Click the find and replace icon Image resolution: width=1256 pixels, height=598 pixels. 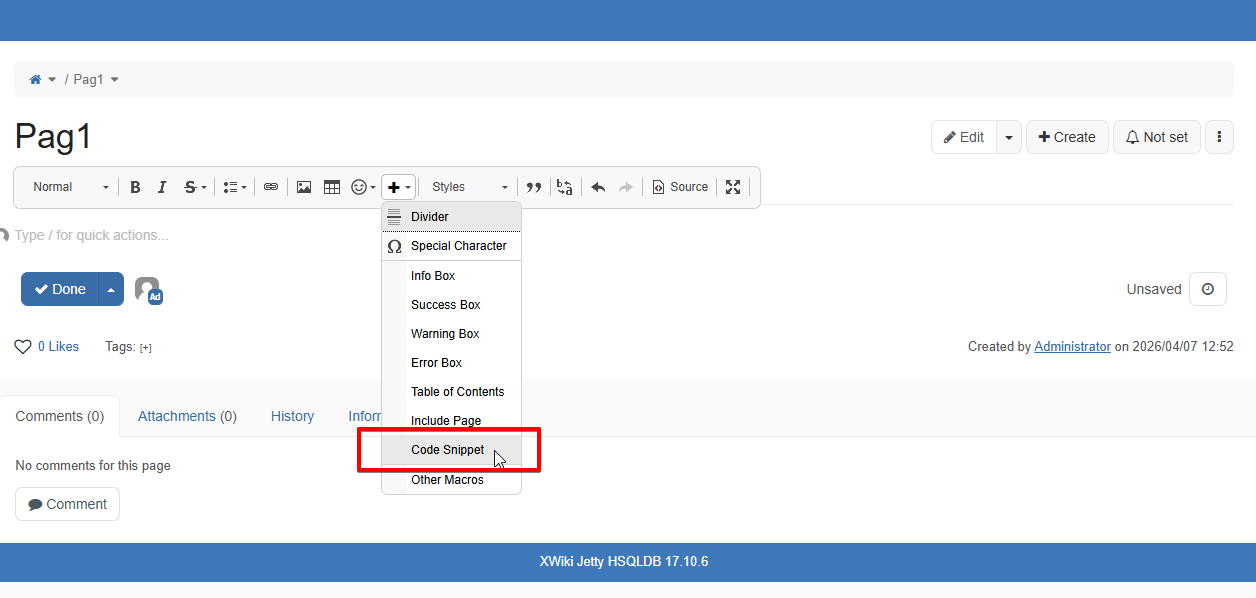click(565, 187)
